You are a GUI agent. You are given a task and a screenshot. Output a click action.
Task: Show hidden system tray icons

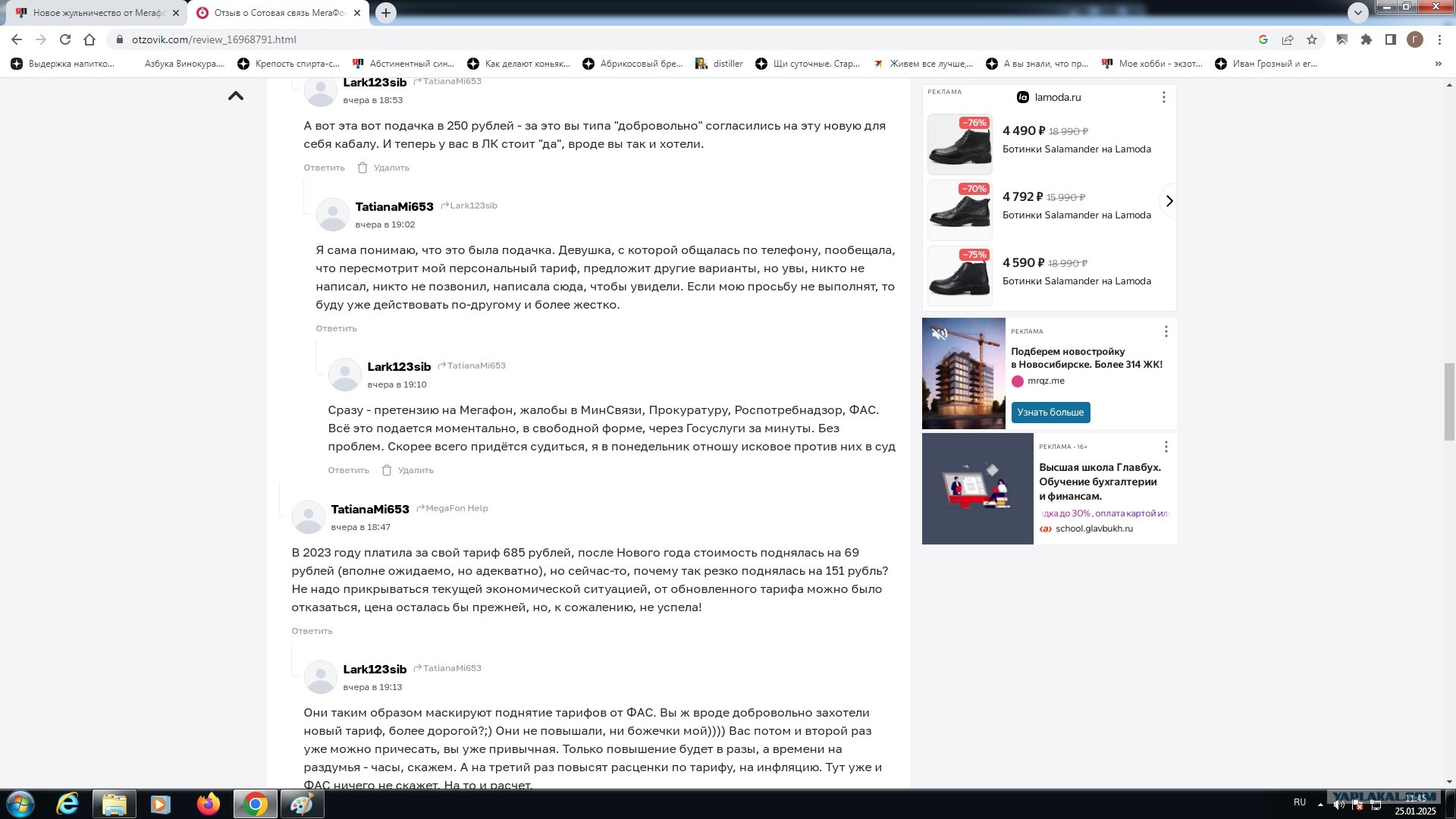click(1320, 804)
